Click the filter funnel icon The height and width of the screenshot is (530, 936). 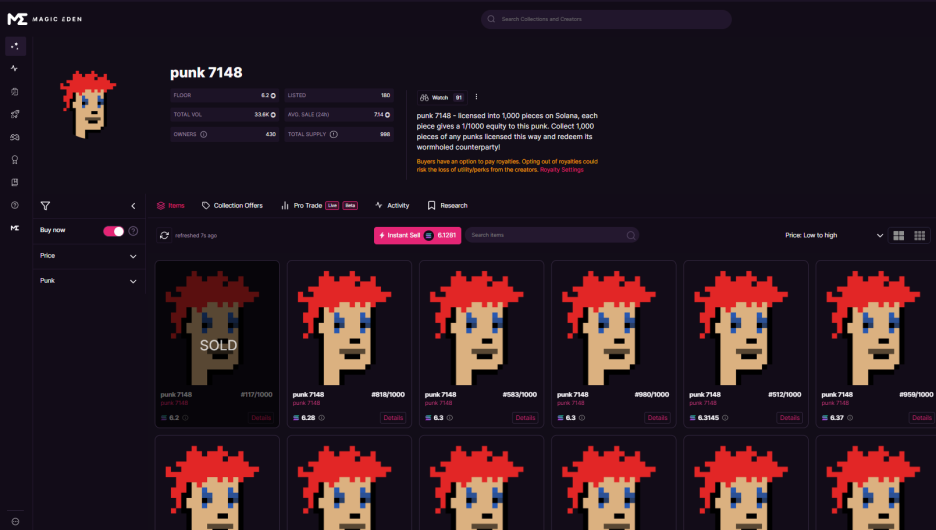[45, 206]
